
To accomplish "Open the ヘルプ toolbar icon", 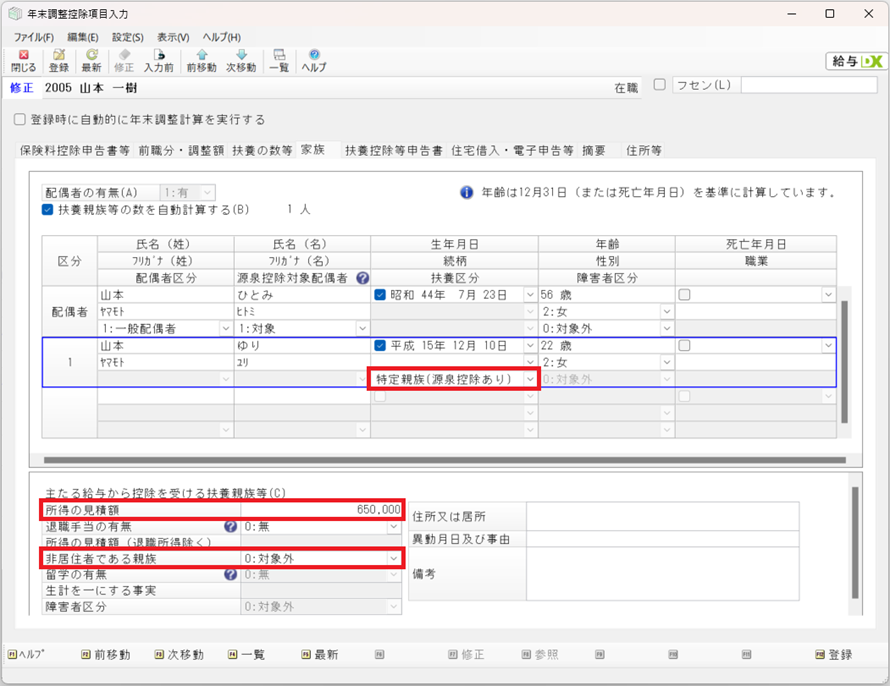I will coord(314,60).
